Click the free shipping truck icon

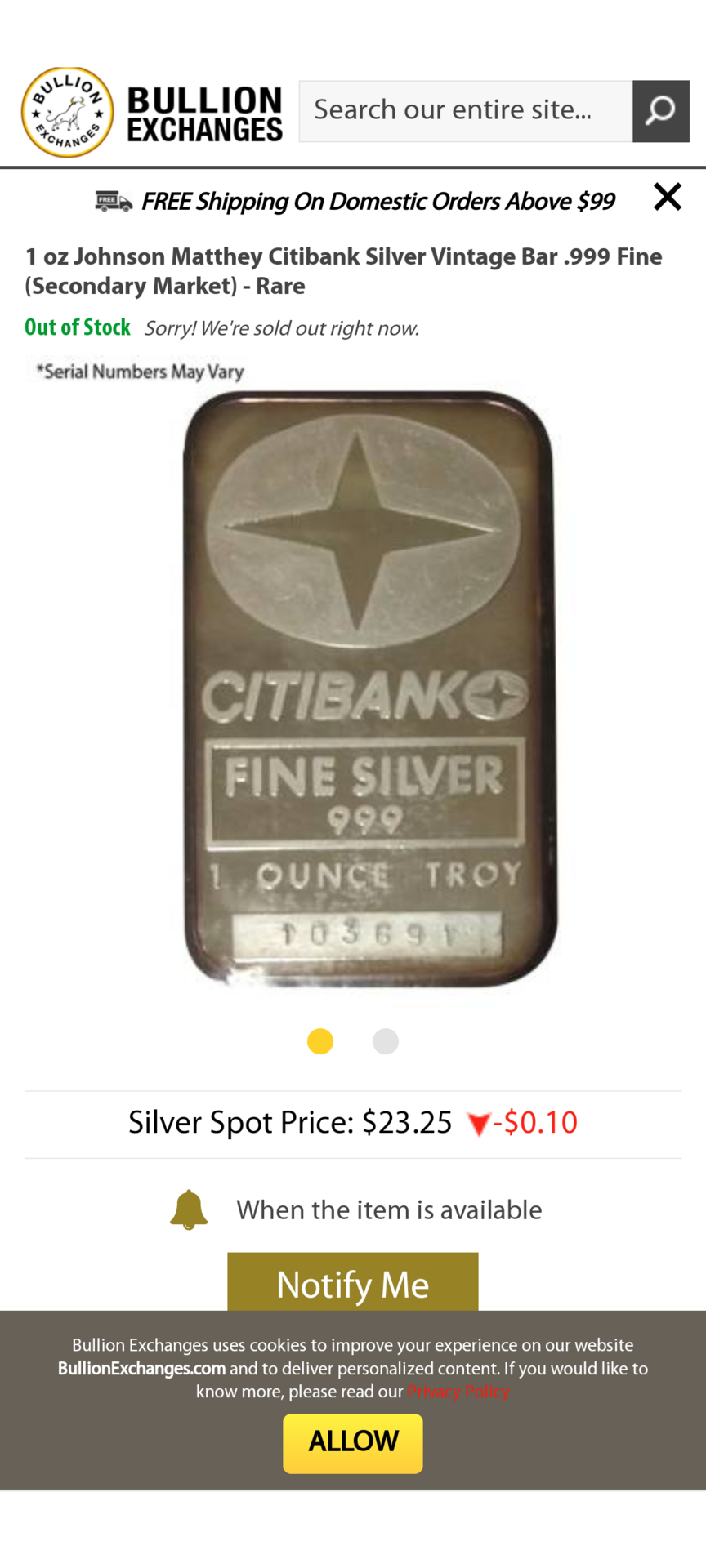point(114,201)
